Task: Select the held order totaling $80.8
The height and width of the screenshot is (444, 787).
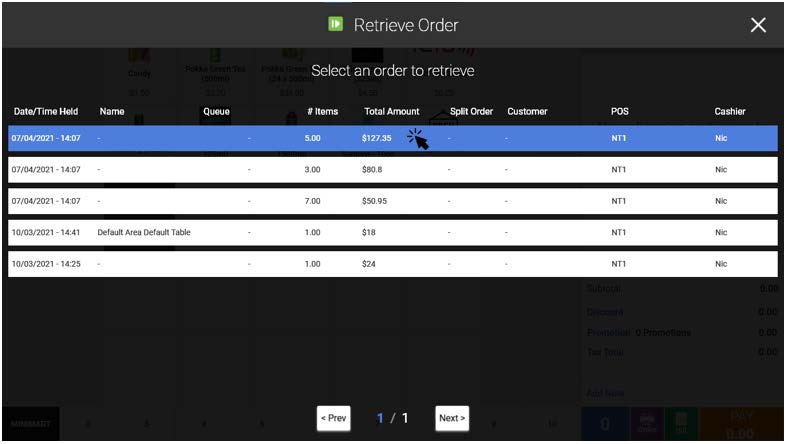Action: (x=372, y=170)
